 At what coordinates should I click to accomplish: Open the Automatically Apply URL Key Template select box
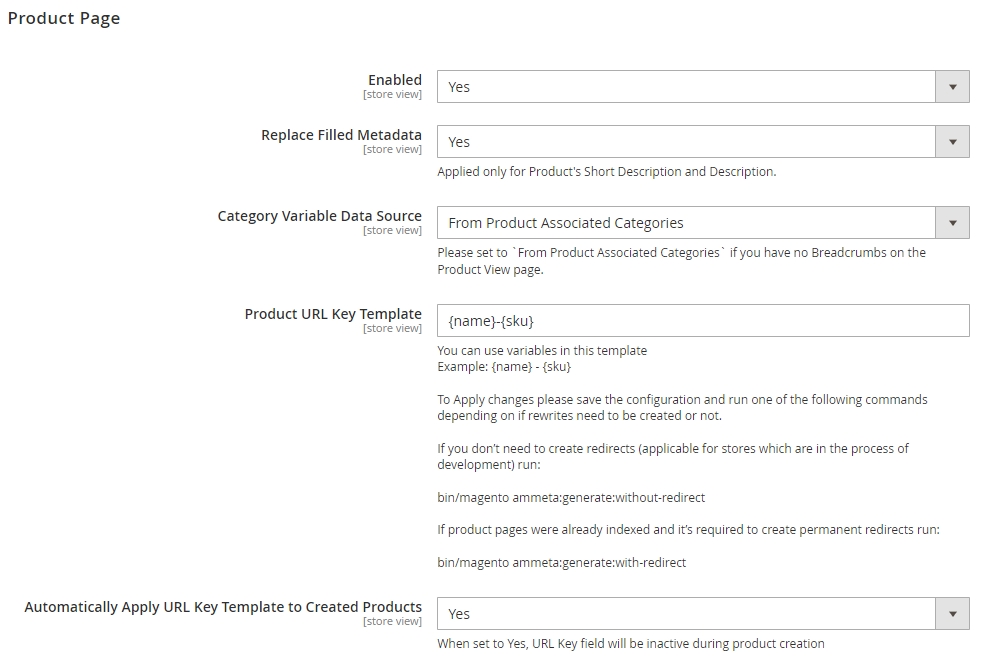[x=703, y=613]
